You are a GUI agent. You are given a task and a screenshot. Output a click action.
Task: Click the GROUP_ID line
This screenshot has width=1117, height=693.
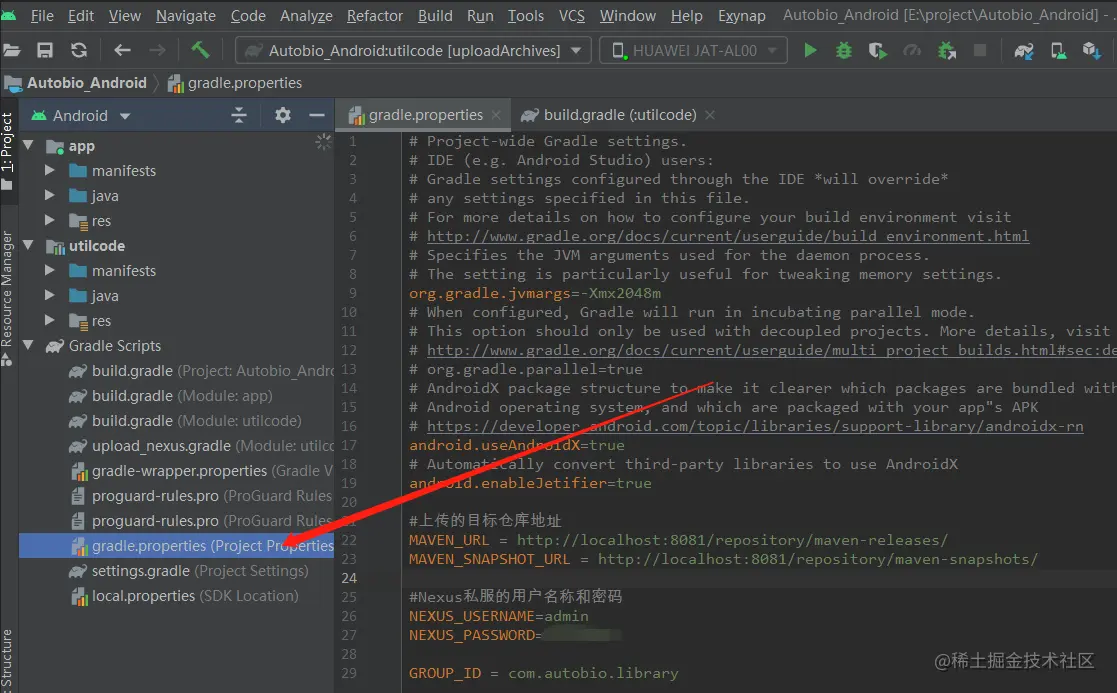tap(544, 672)
